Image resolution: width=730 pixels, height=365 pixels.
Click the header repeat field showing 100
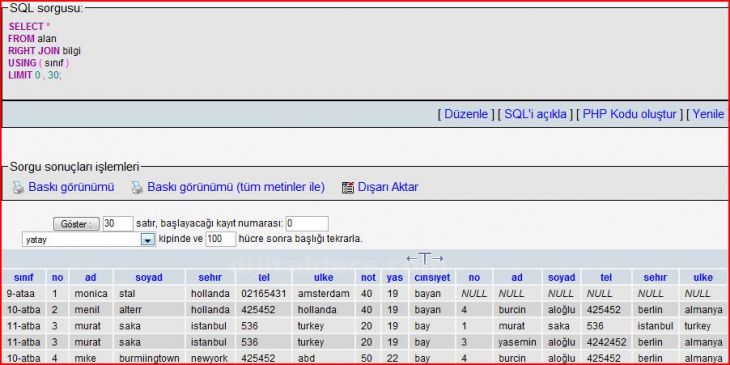point(221,239)
